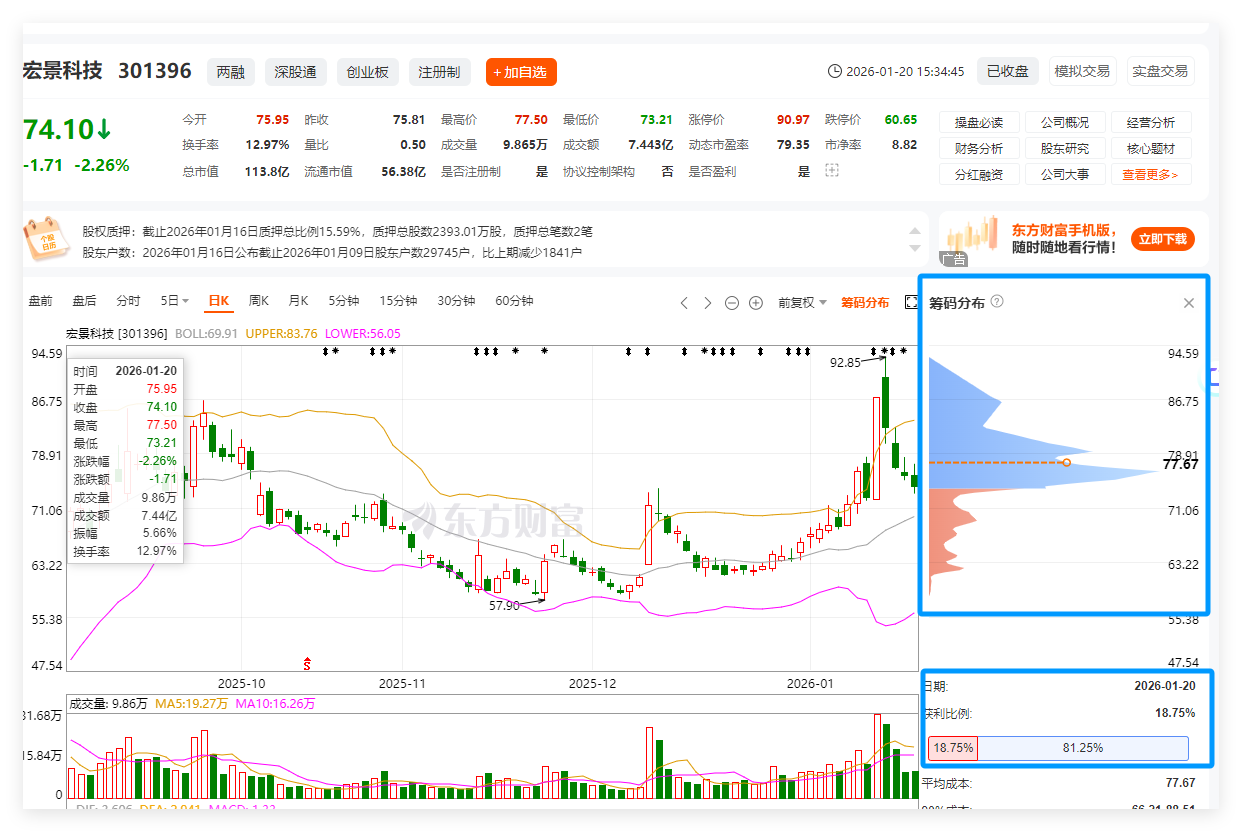
Task: Open 核心题材 link
Action: [1151, 148]
